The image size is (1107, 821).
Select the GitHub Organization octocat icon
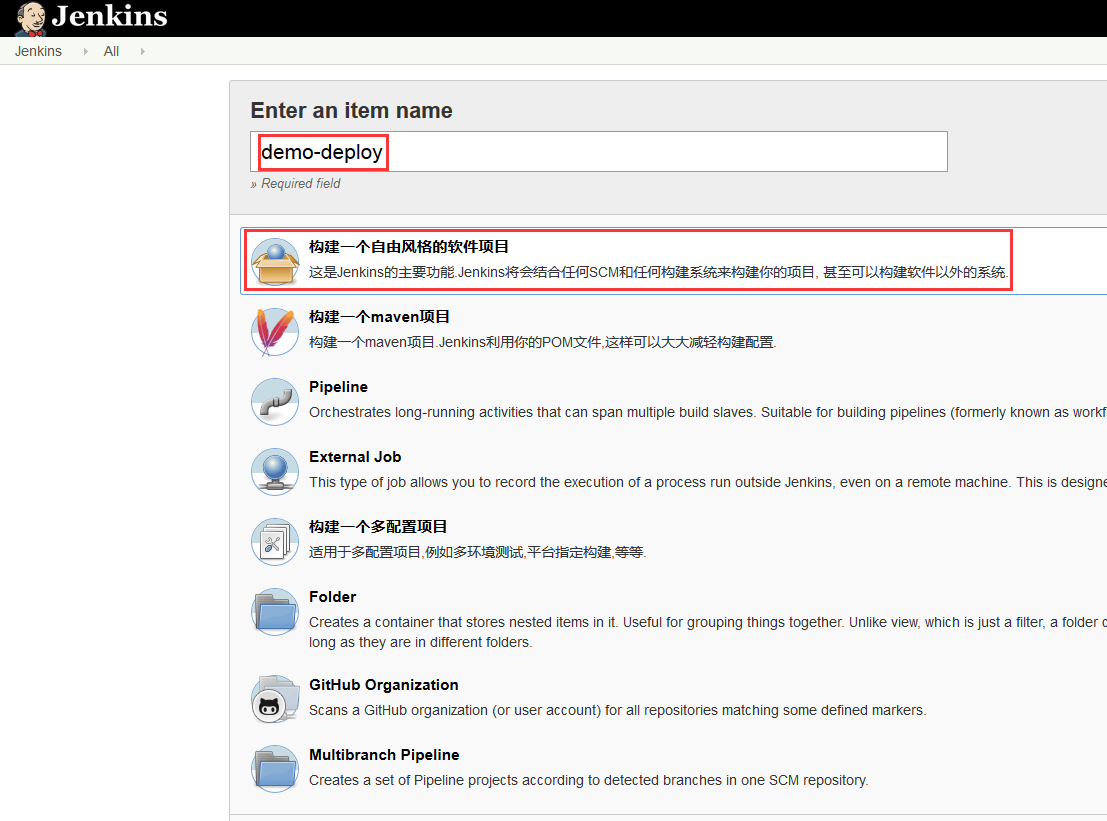275,699
